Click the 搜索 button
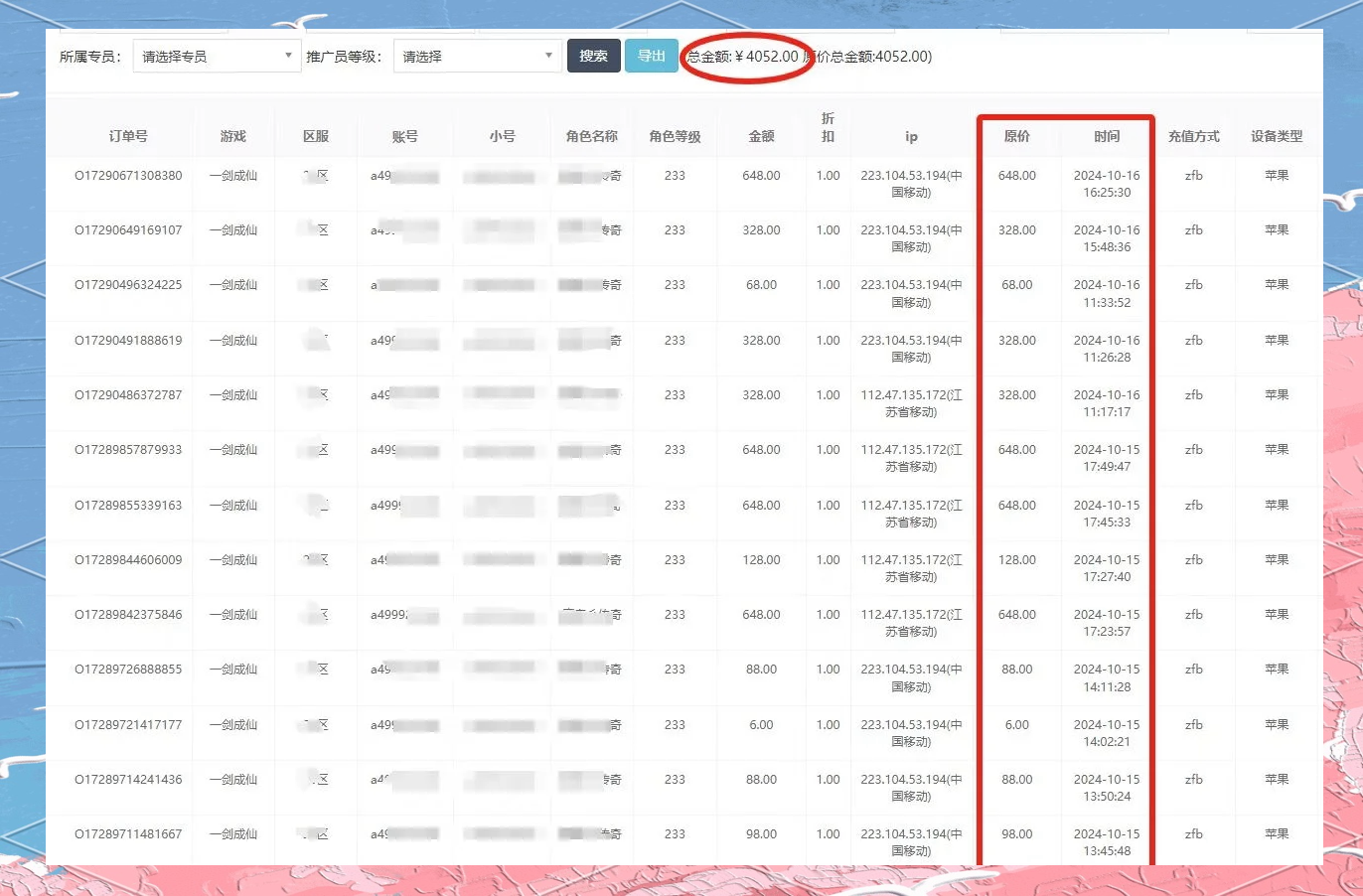Screen dimensions: 1363x896 click(x=594, y=56)
